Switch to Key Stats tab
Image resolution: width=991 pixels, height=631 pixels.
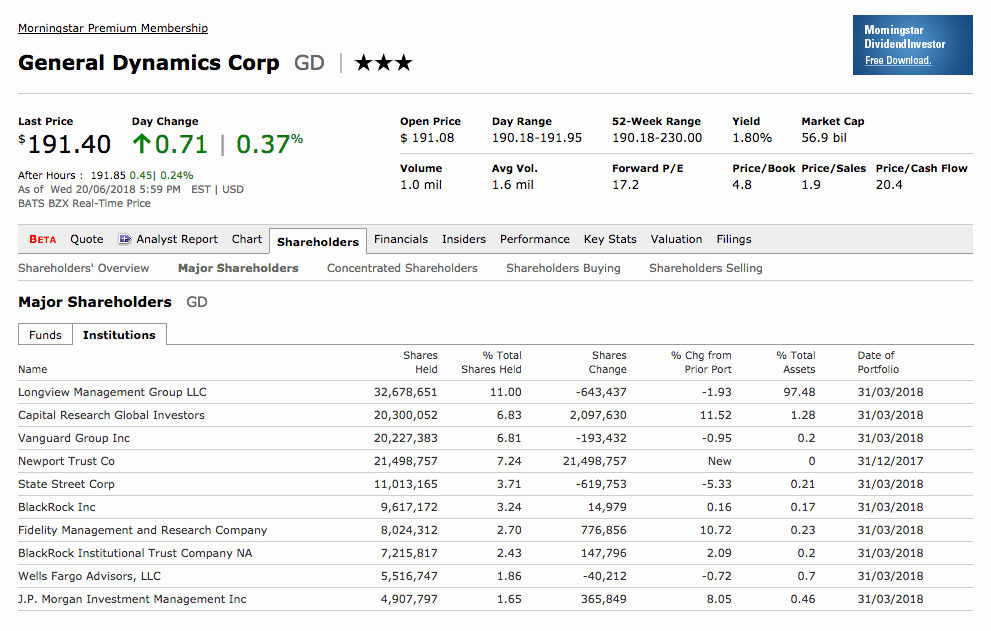(610, 239)
